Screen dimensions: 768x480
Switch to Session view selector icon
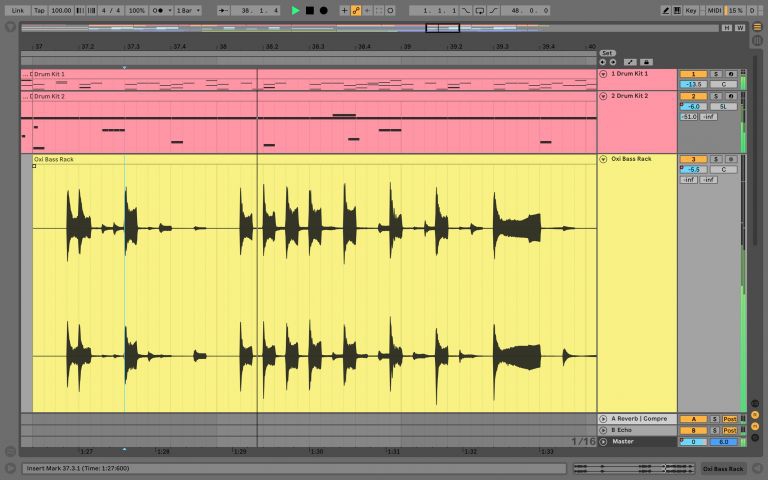757,40
